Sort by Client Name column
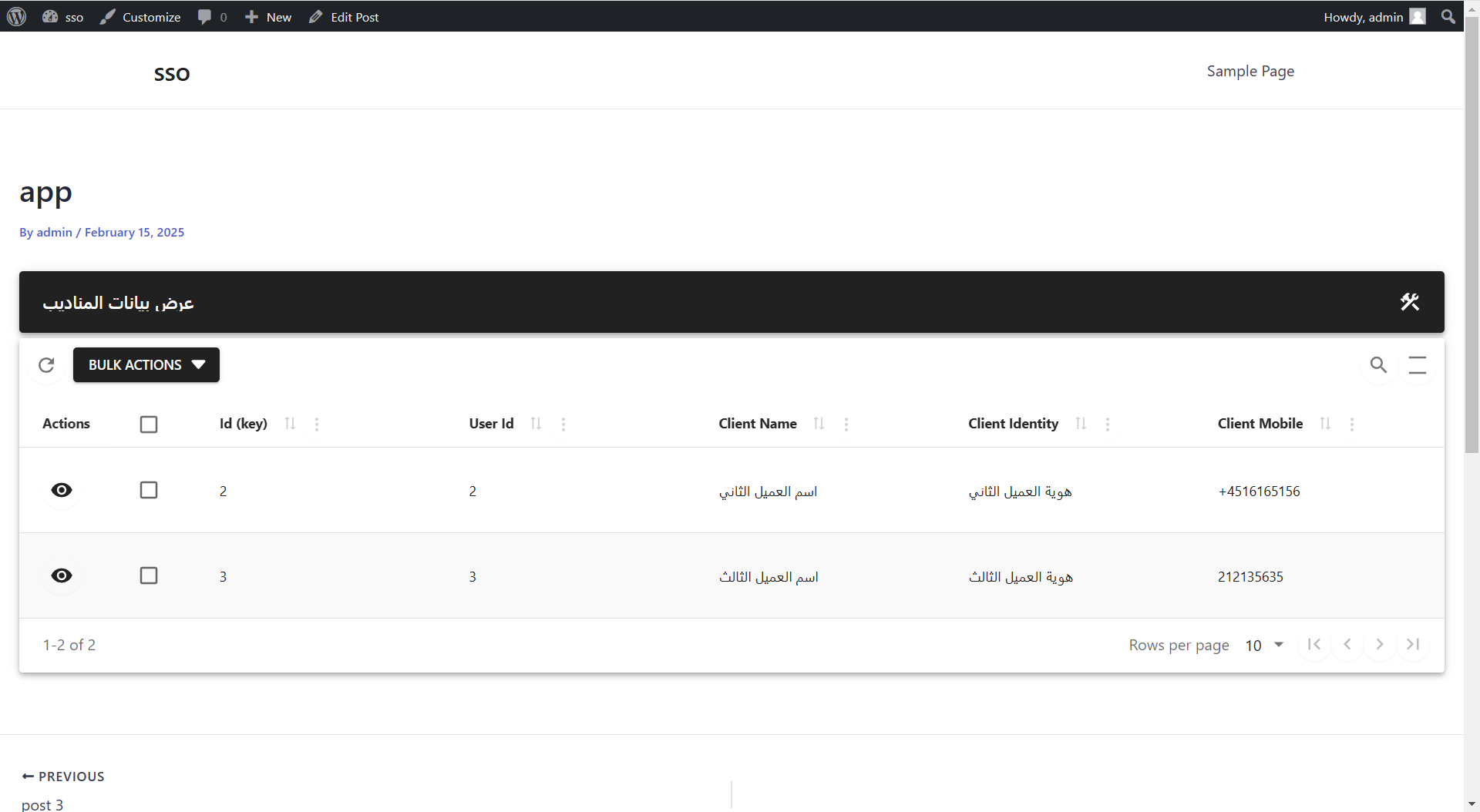1480x812 pixels. click(x=819, y=424)
